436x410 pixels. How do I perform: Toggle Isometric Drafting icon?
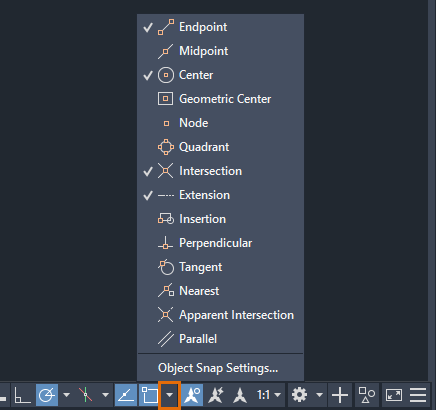coord(85,395)
